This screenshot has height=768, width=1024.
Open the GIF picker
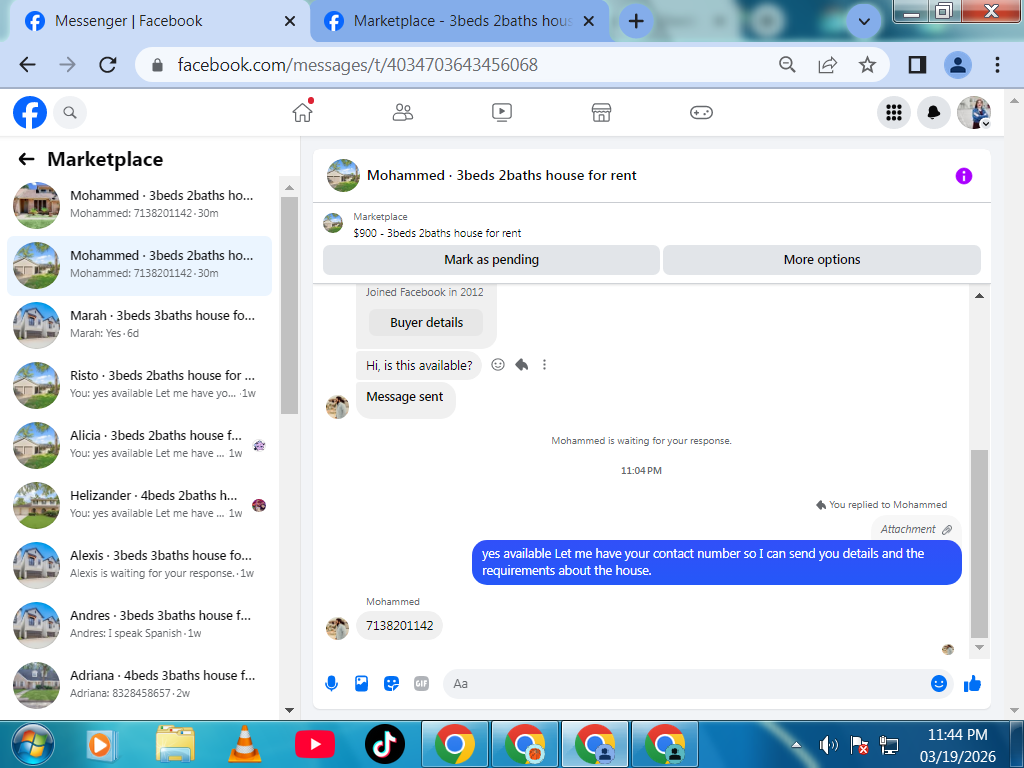pyautogui.click(x=421, y=684)
